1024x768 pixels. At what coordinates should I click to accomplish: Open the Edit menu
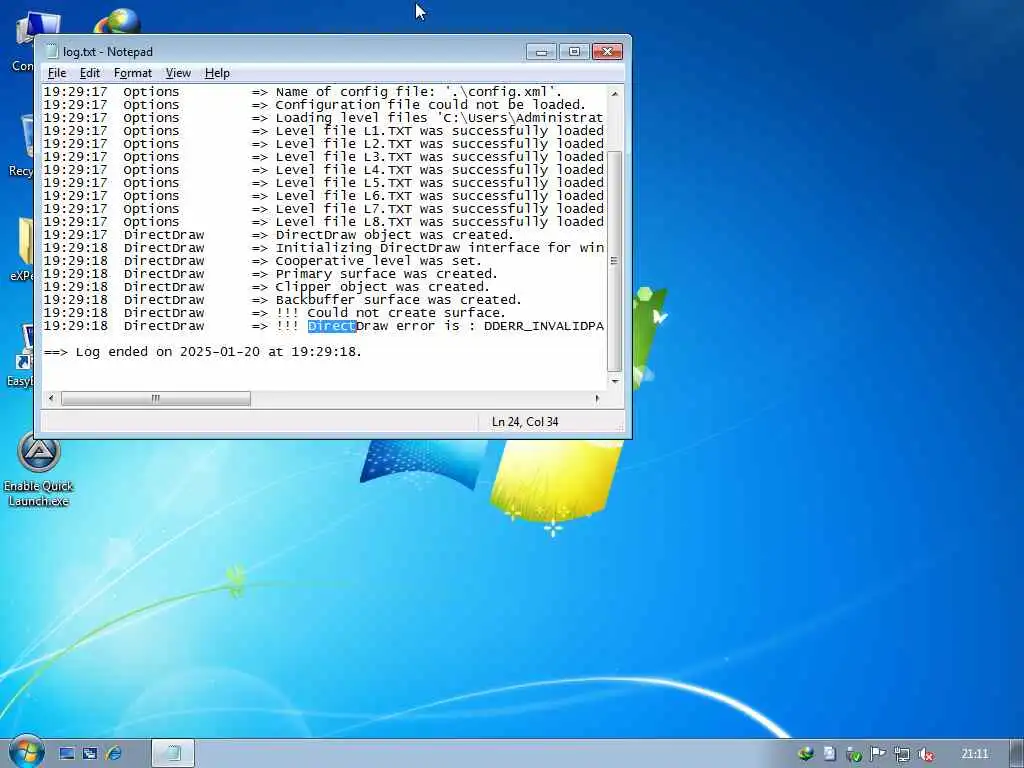pyautogui.click(x=89, y=73)
